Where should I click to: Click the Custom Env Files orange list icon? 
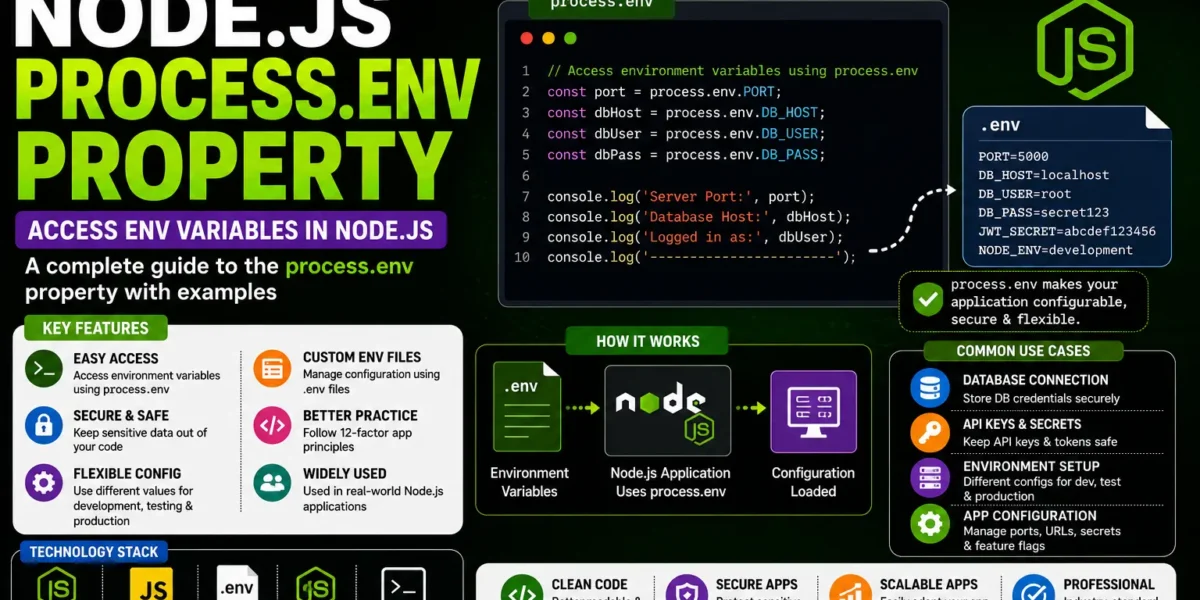click(x=271, y=369)
